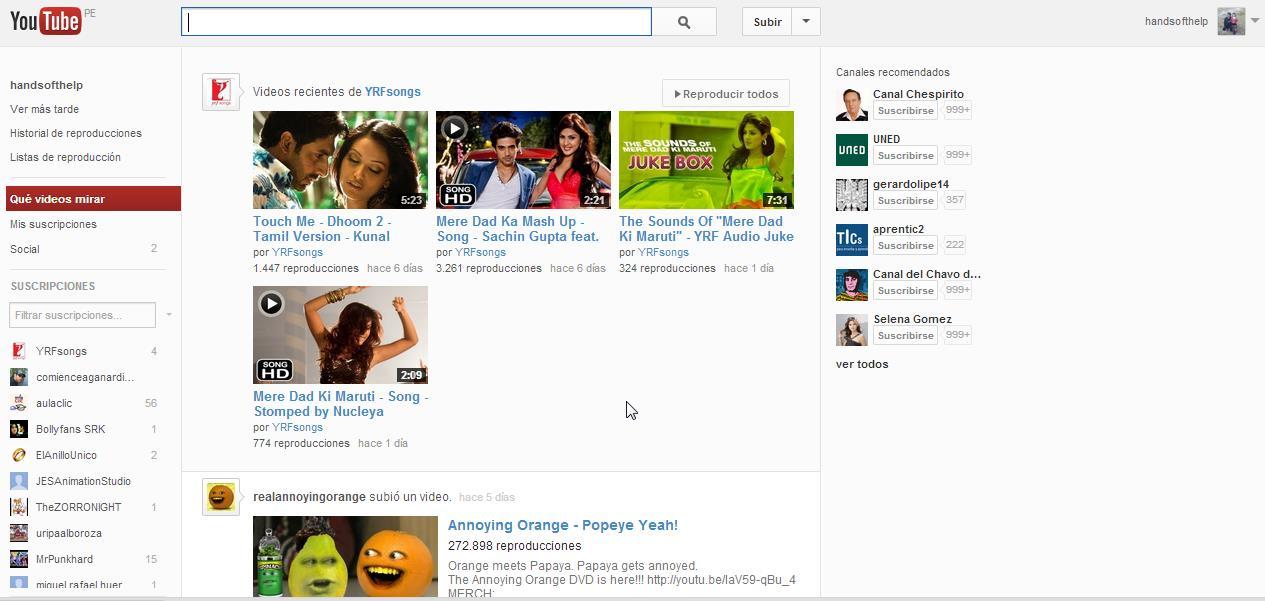
Task: Open Historial de reproducciones
Action: [76, 133]
